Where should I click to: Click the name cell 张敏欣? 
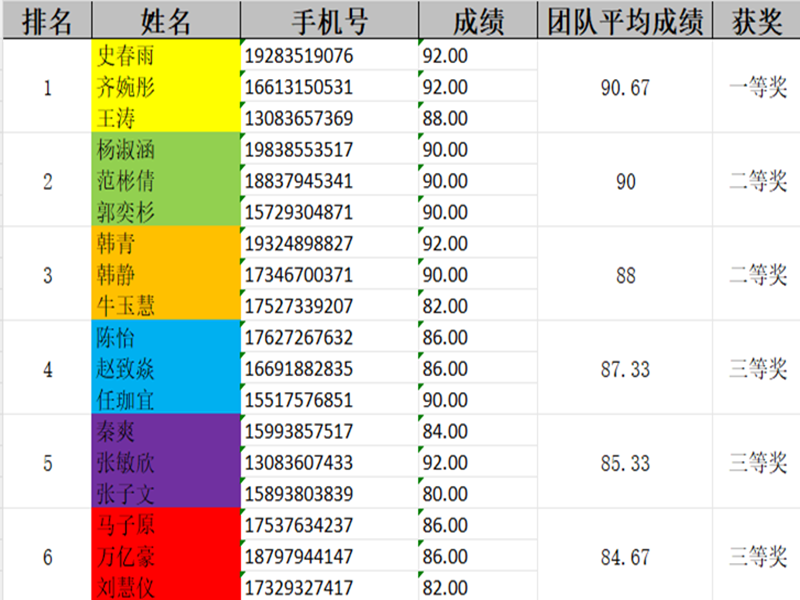click(x=166, y=462)
